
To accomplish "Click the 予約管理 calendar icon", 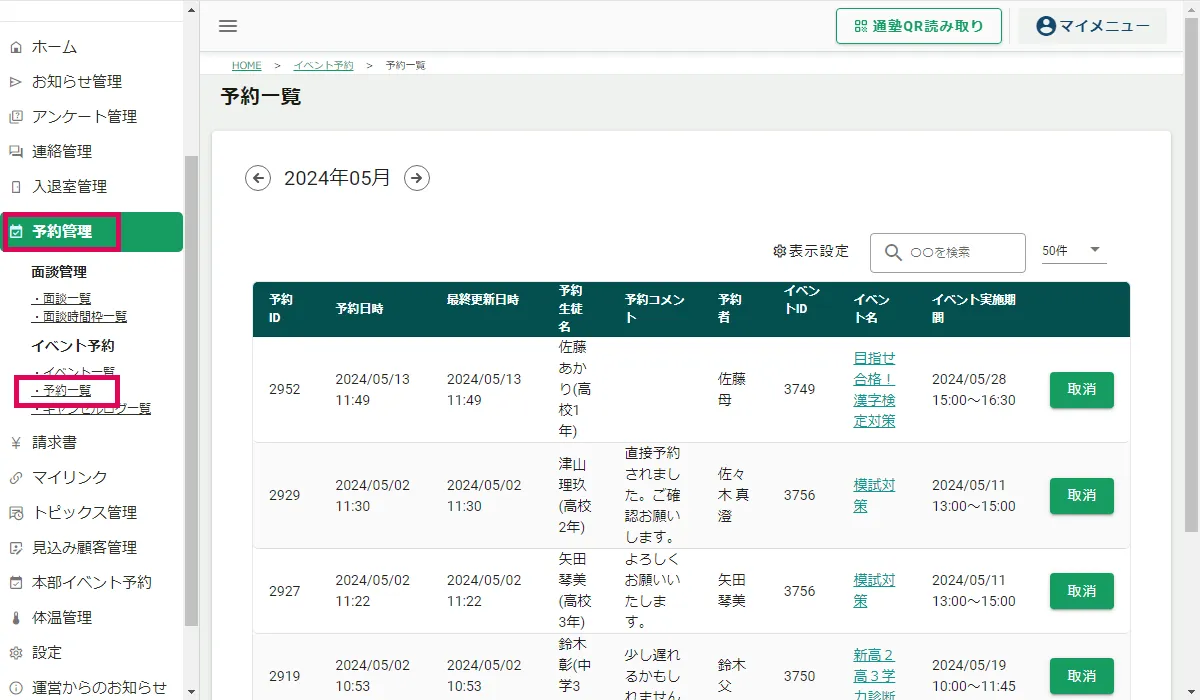I will (15, 232).
